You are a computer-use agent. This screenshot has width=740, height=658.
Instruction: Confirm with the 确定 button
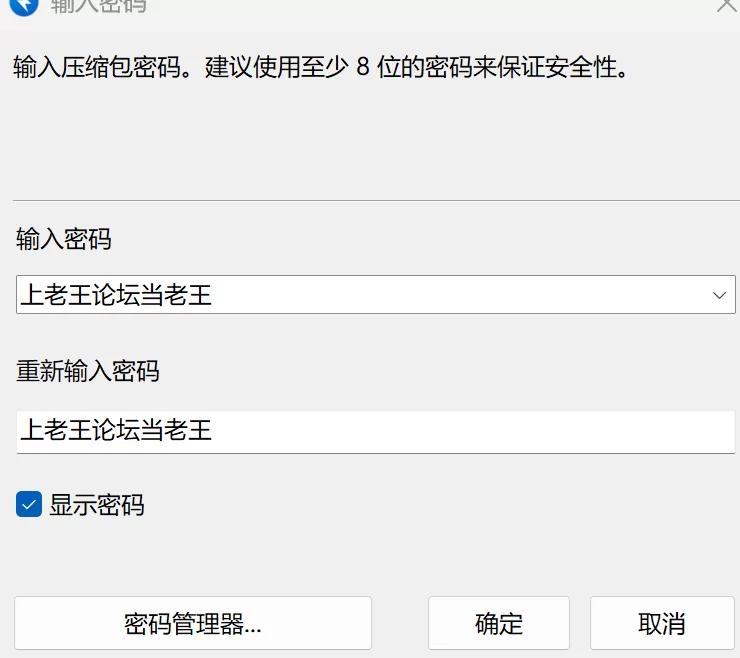(499, 623)
